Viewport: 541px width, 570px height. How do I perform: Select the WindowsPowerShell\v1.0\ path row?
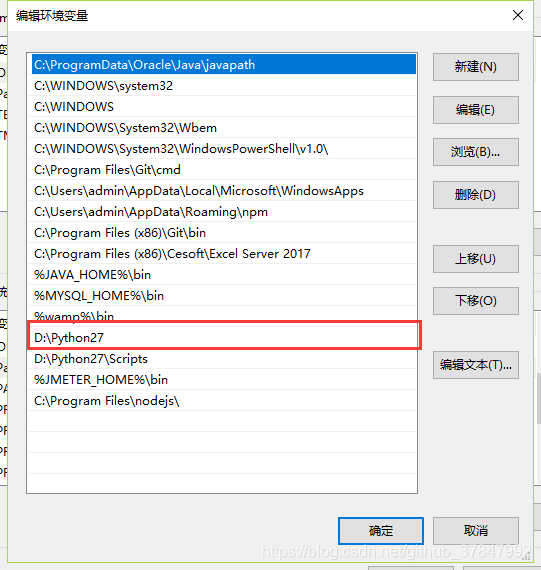(x=222, y=149)
